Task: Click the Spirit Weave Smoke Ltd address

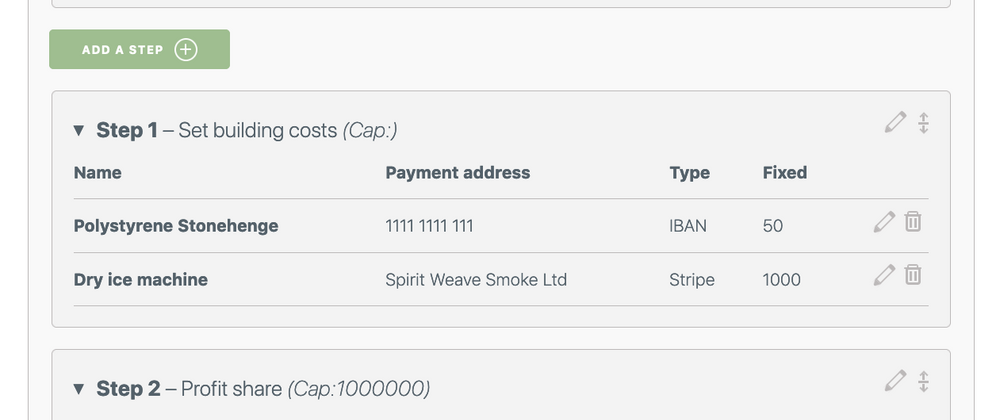Action: [476, 279]
